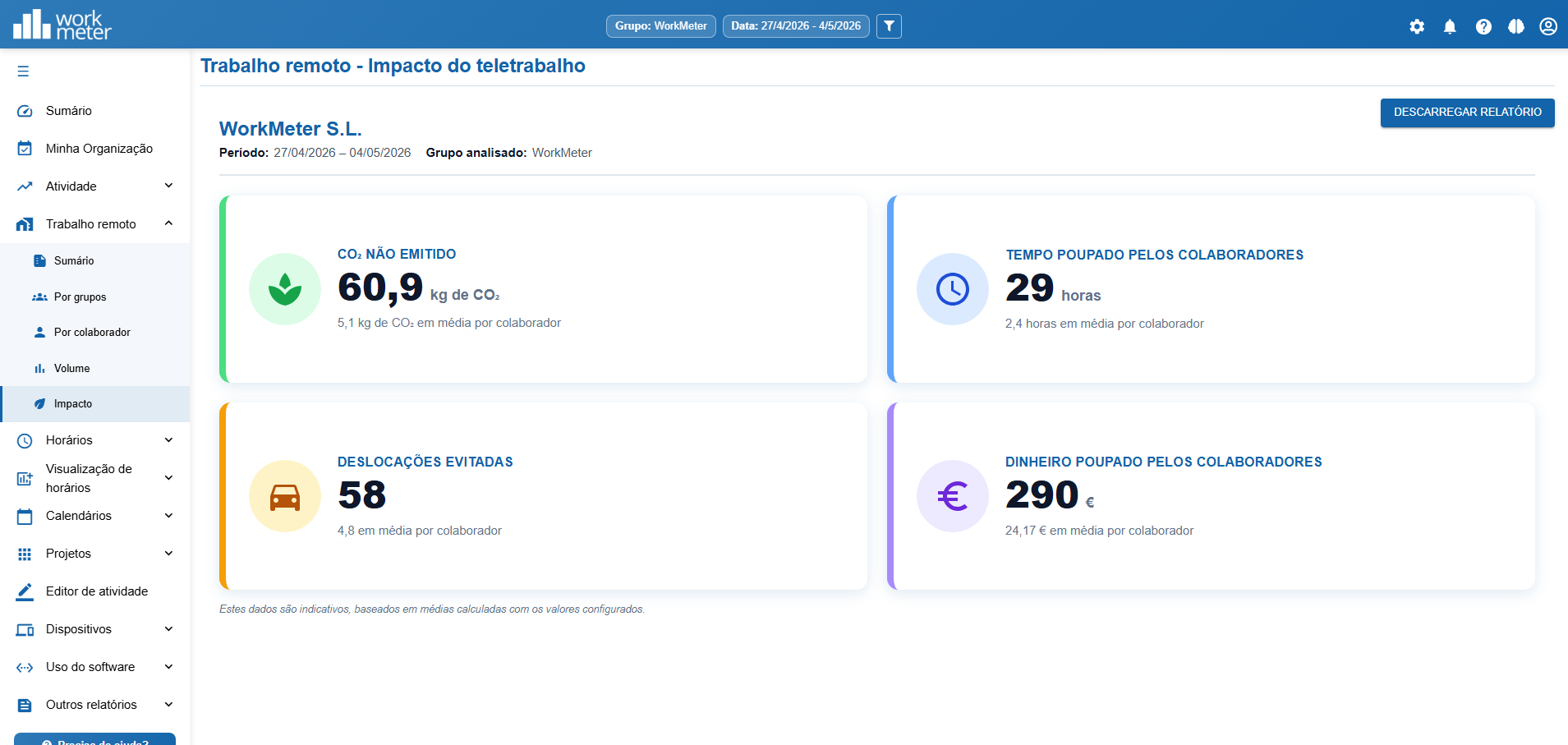Click the car icon on Deslocações Evitadas card
This screenshot has height=745, width=1568.
(x=285, y=496)
